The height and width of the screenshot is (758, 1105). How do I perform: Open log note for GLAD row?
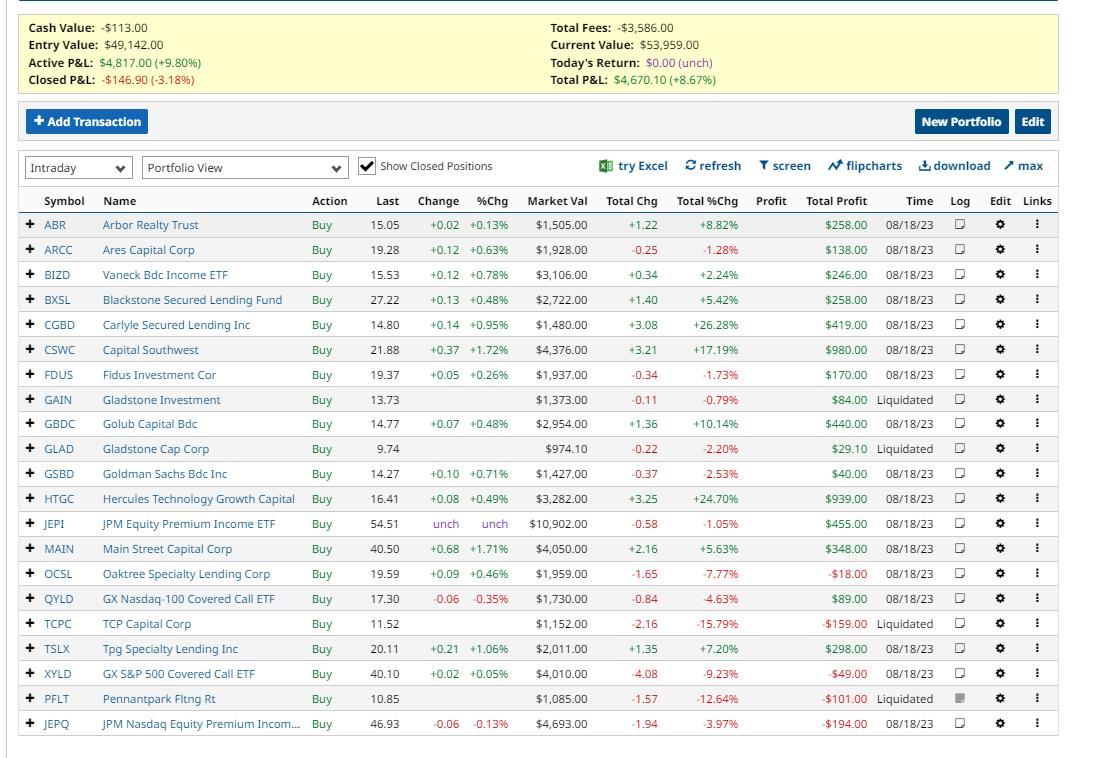(959, 449)
